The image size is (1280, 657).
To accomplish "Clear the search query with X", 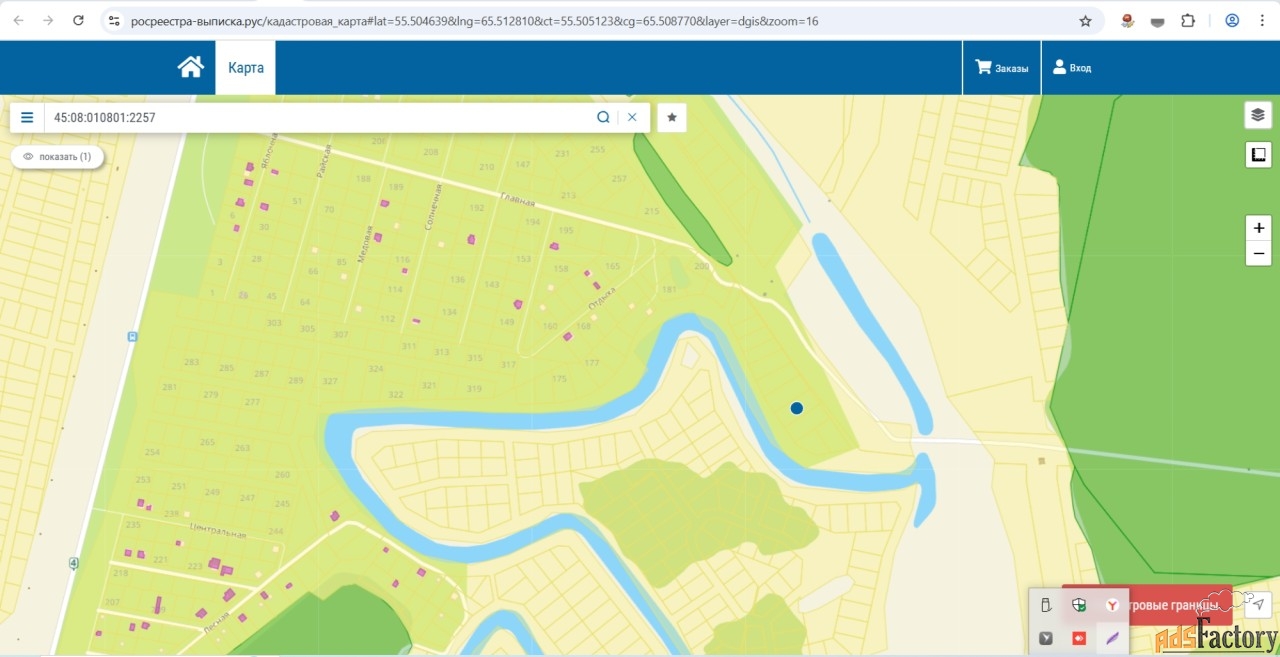I will point(632,117).
